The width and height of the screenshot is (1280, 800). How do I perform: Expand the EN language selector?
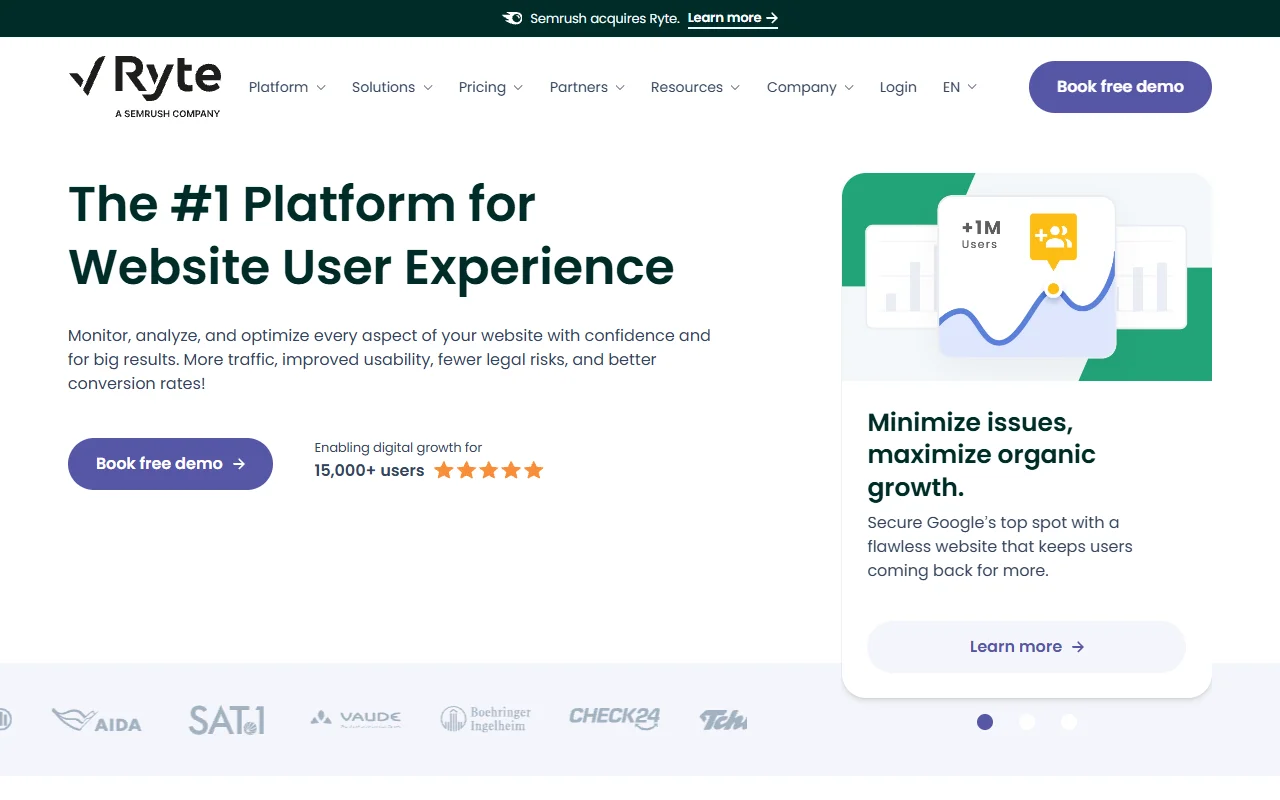point(958,87)
